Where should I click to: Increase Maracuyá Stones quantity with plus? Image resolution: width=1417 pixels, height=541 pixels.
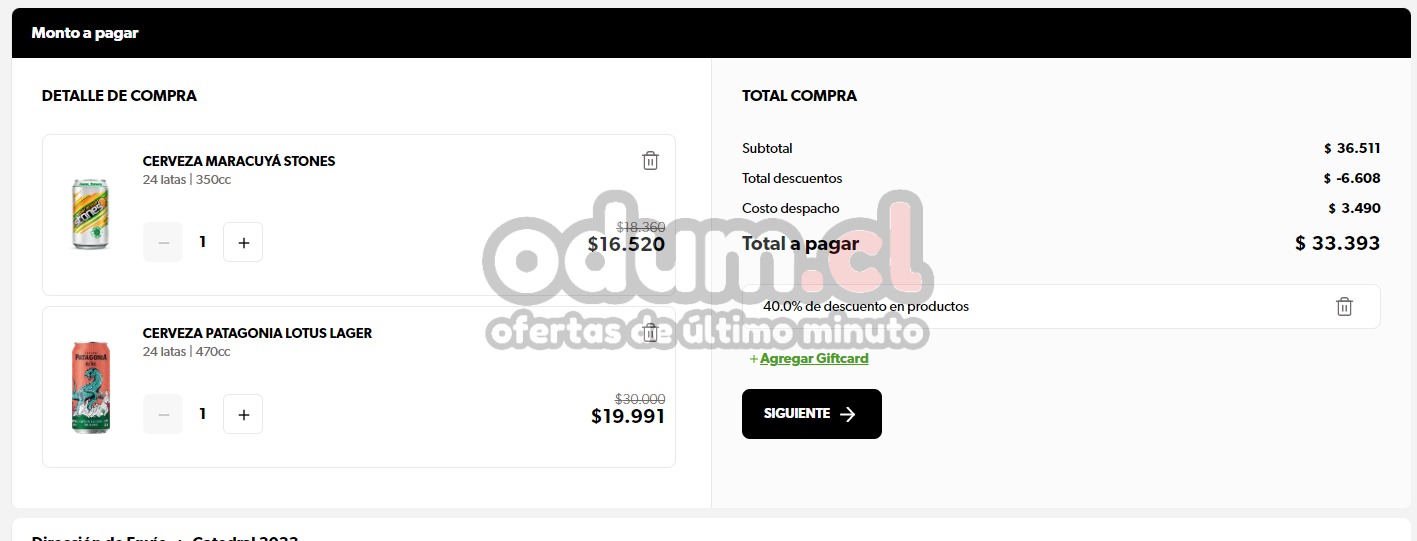tap(243, 242)
